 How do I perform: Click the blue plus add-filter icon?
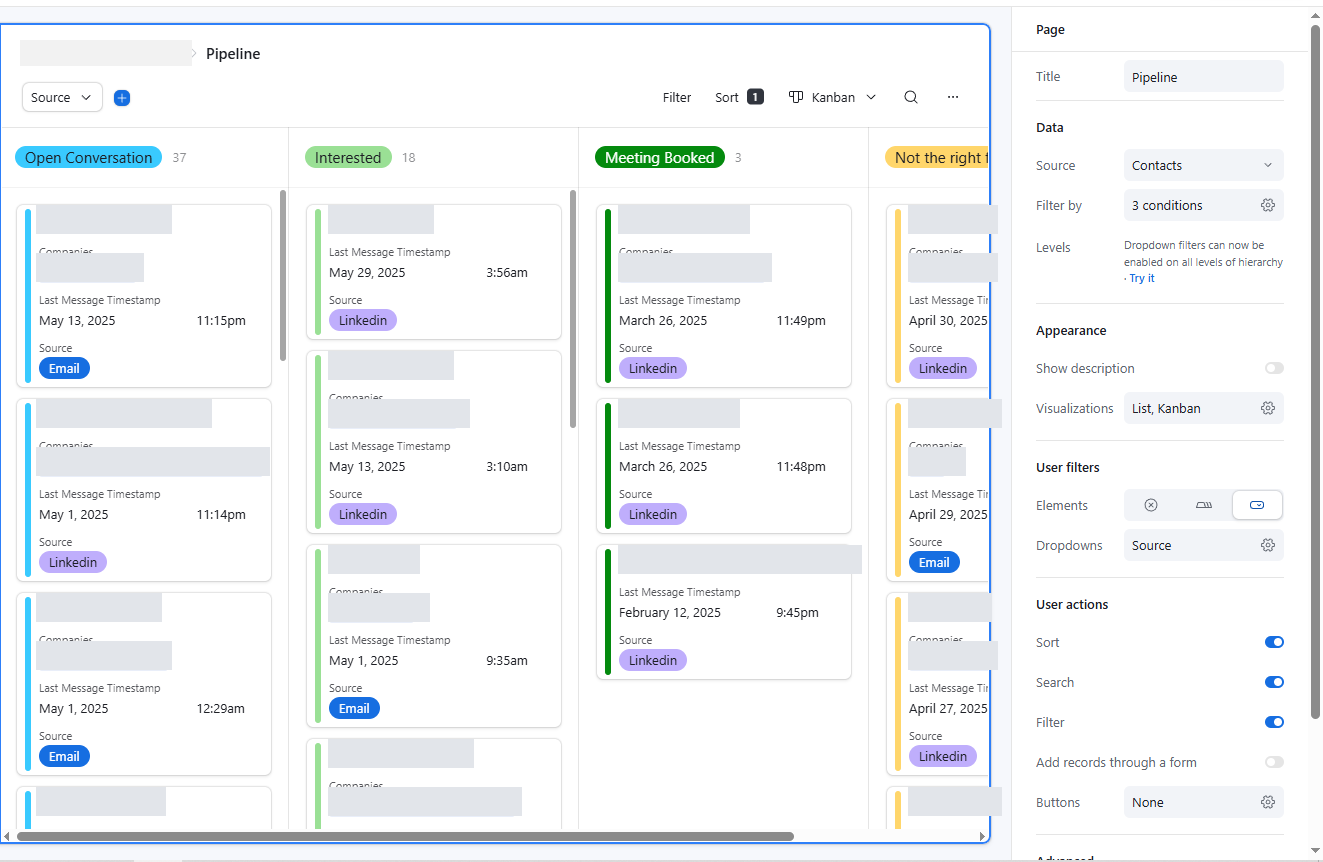[x=122, y=98]
